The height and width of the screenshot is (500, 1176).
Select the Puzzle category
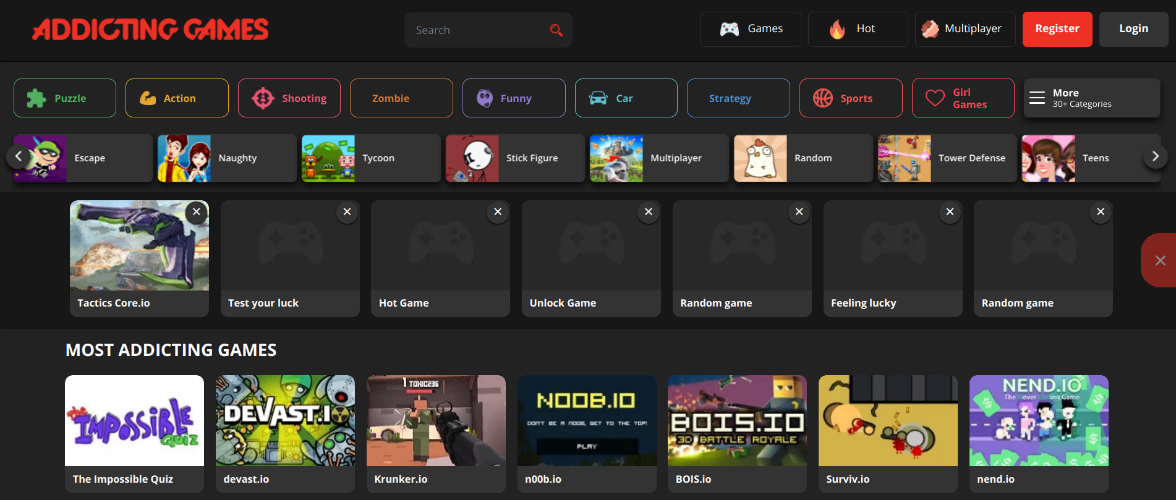click(64, 98)
